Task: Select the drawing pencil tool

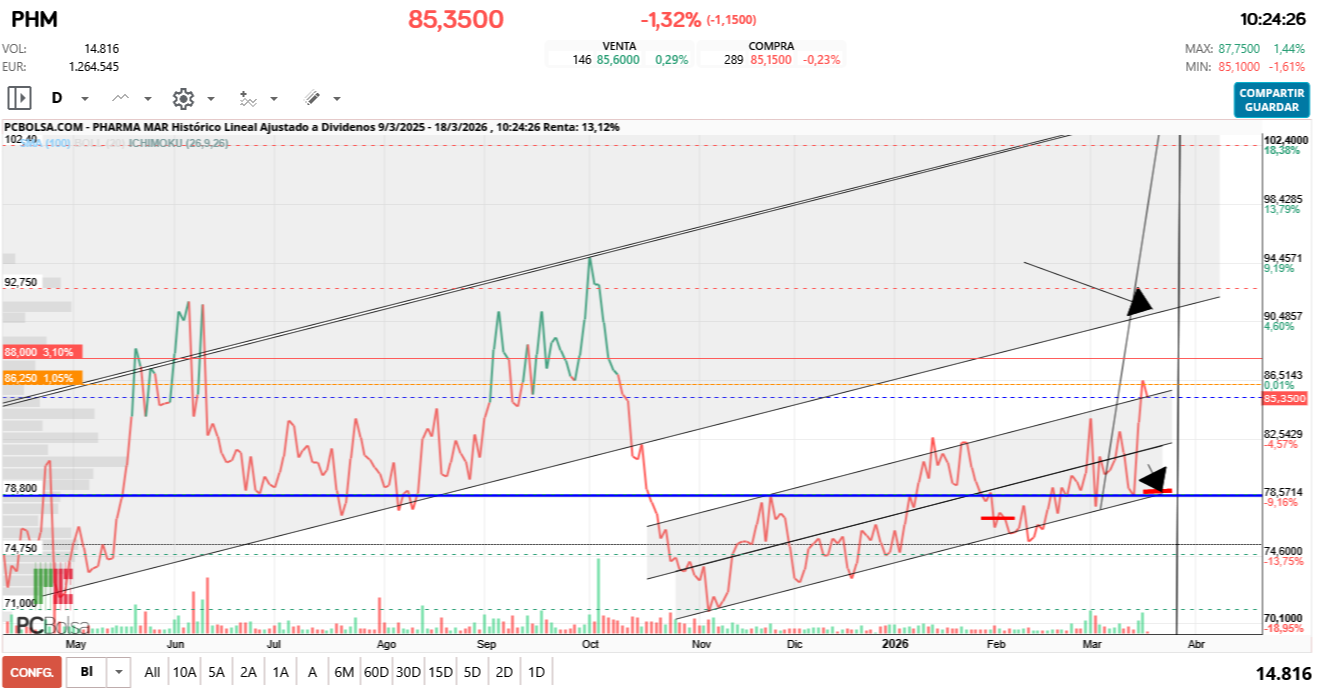Action: [x=312, y=98]
